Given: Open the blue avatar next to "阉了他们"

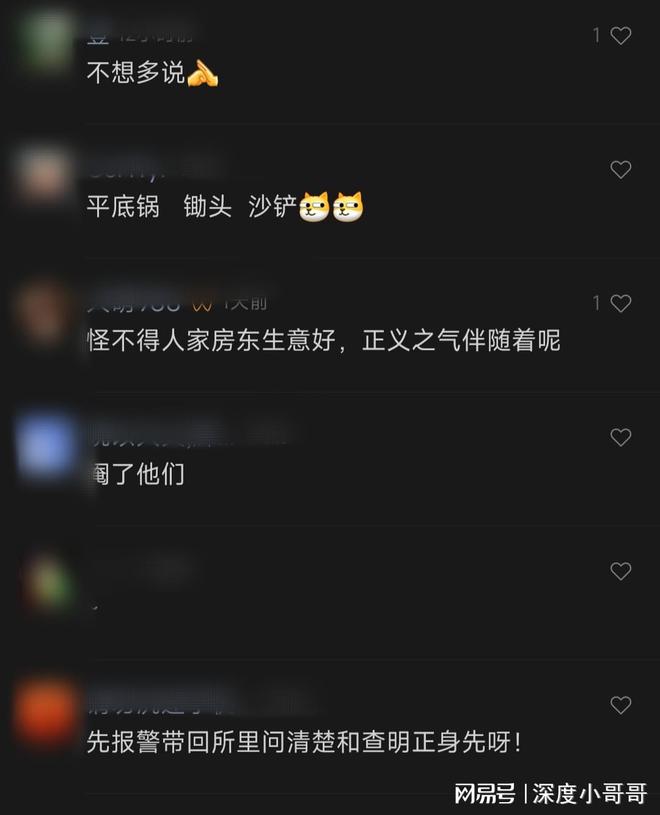Looking at the screenshot, I should [46, 446].
